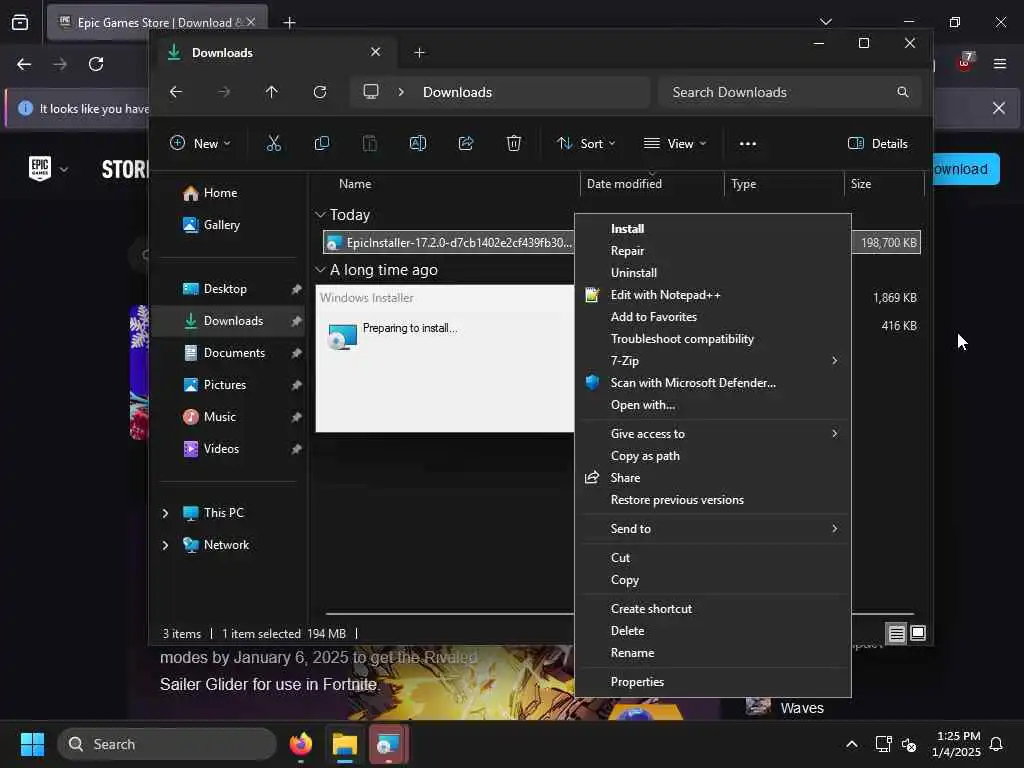Click the Cut scissors icon in toolbar
Screen dimensions: 1024x768
pos(274,144)
